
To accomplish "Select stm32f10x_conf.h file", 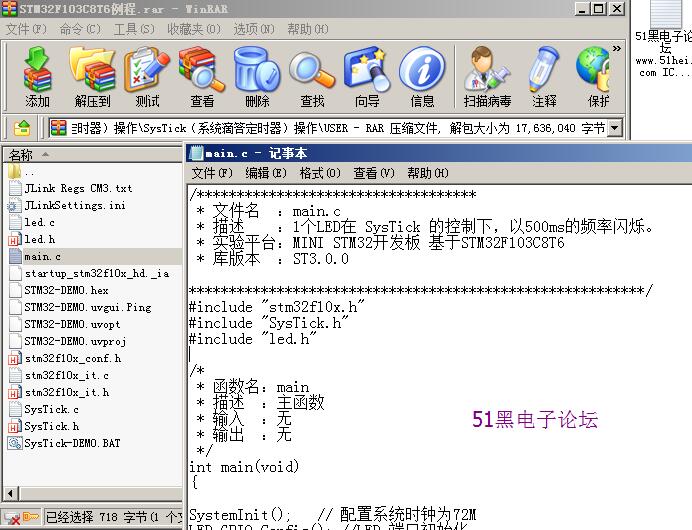I will pyautogui.click(x=73, y=358).
